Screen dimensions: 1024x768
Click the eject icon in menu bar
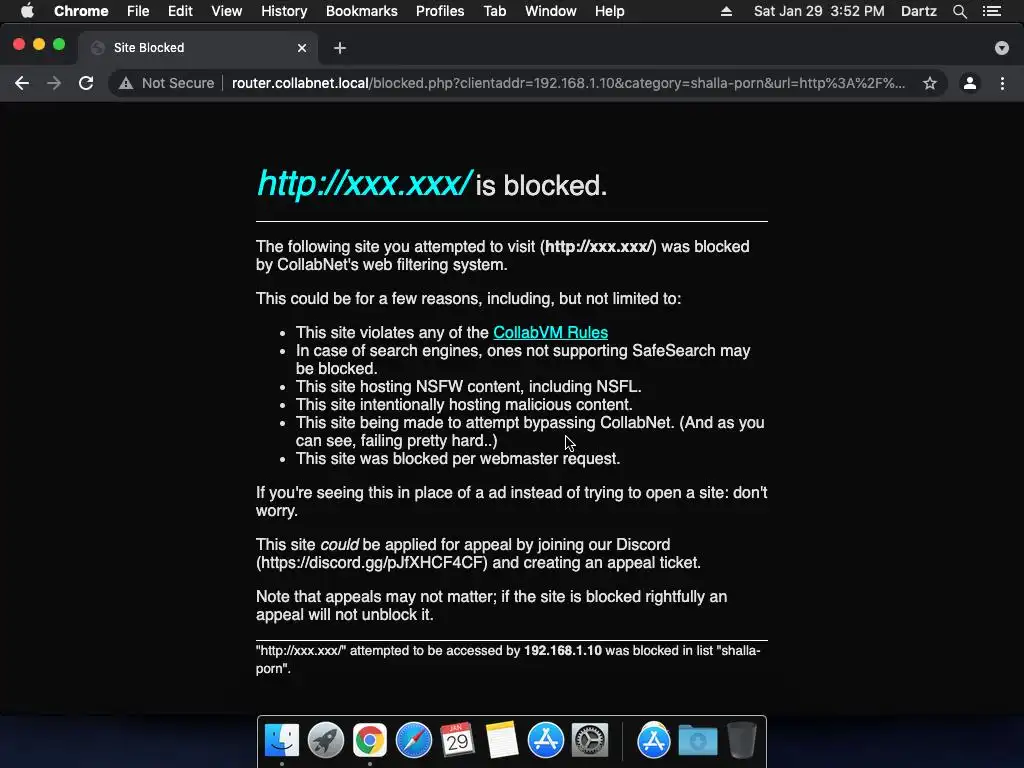pos(726,11)
